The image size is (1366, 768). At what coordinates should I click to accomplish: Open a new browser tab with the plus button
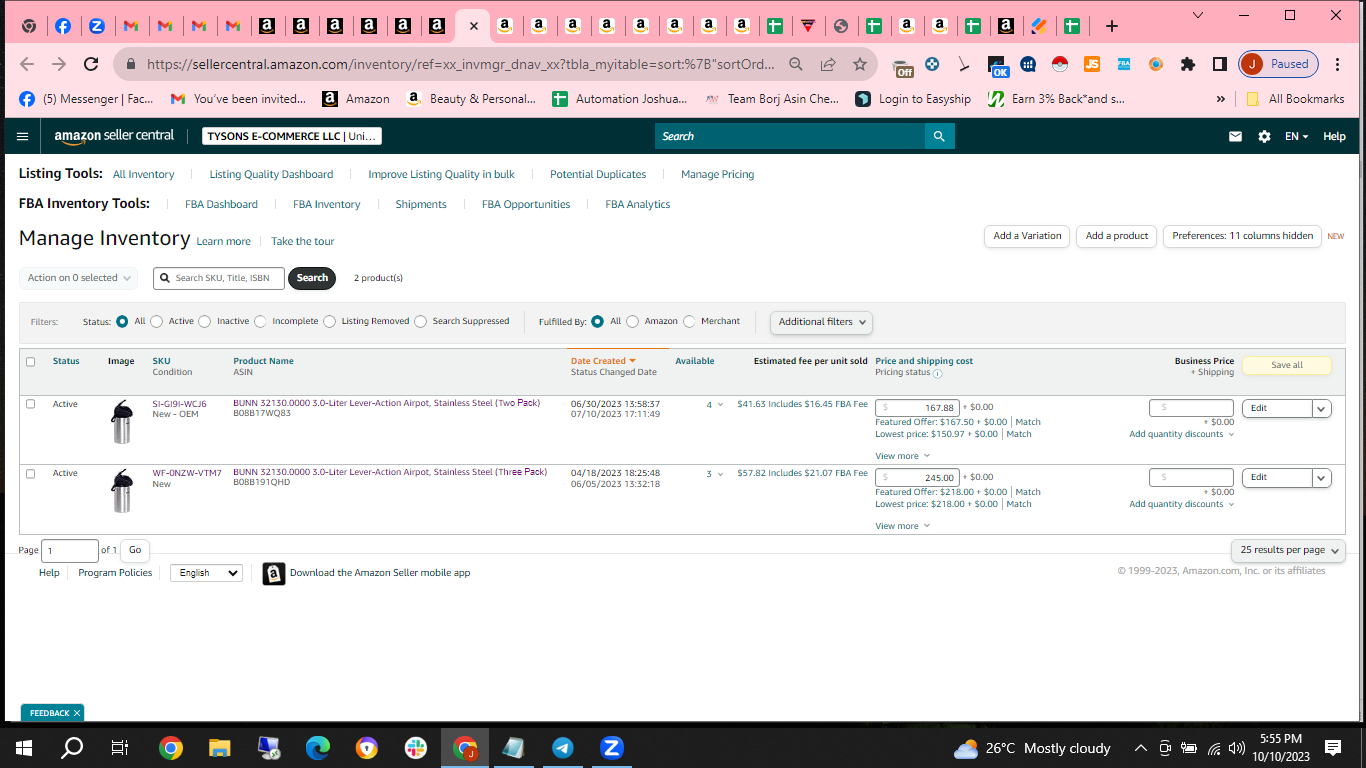click(x=1111, y=26)
